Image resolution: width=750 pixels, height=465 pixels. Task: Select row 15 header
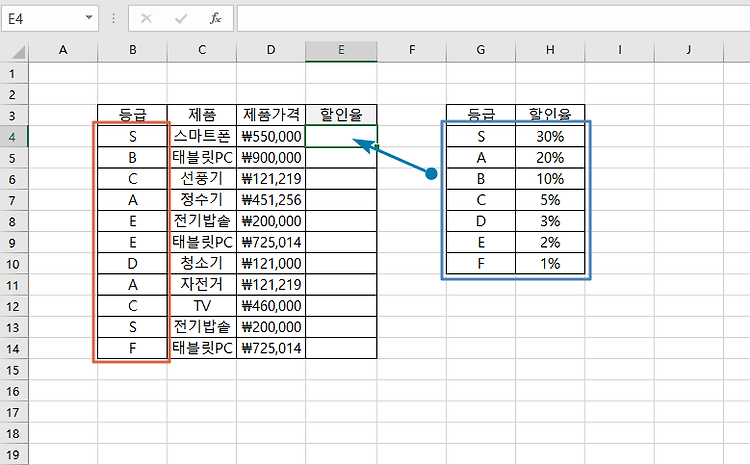click(x=14, y=370)
